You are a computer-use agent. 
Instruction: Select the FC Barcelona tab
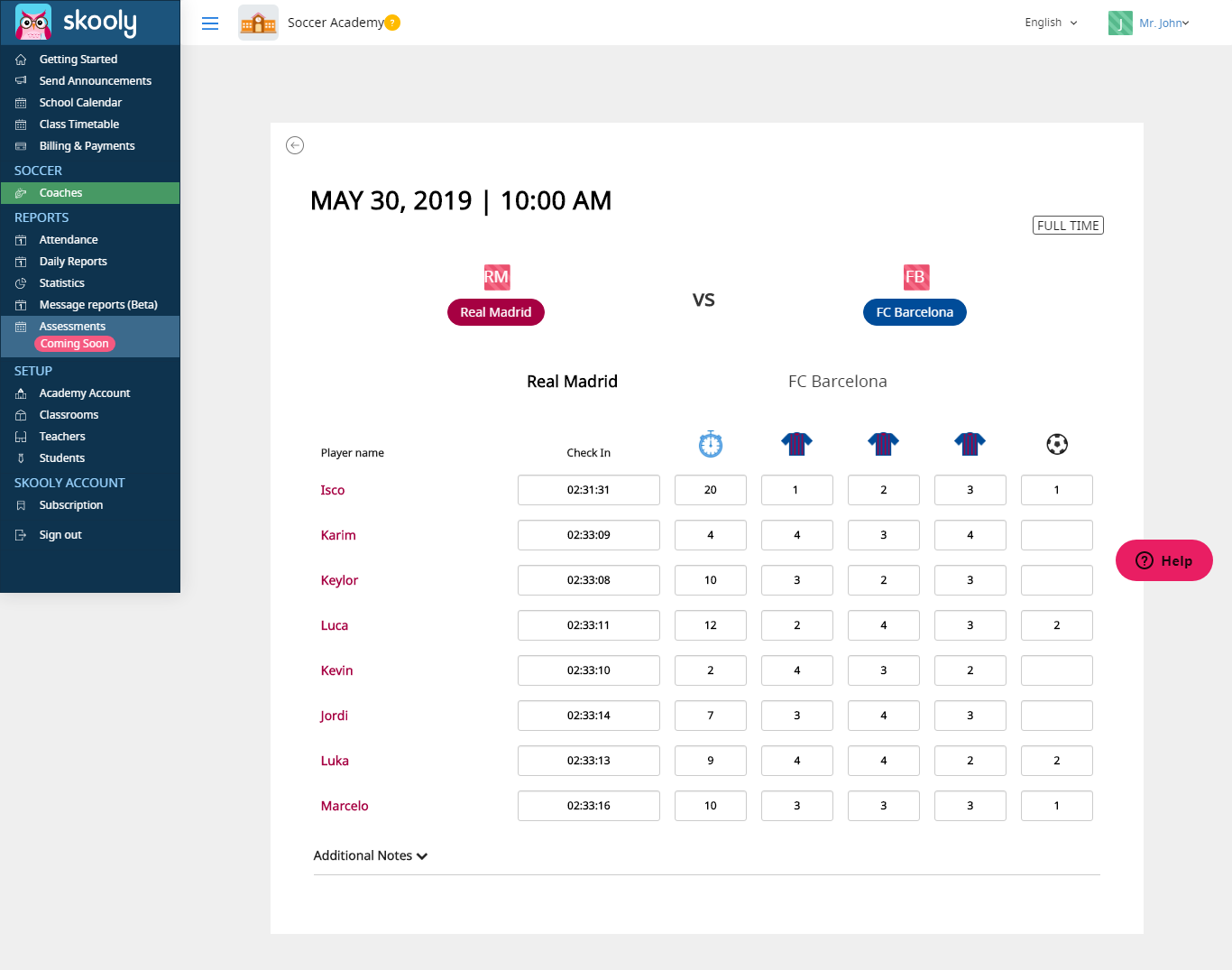tap(838, 382)
